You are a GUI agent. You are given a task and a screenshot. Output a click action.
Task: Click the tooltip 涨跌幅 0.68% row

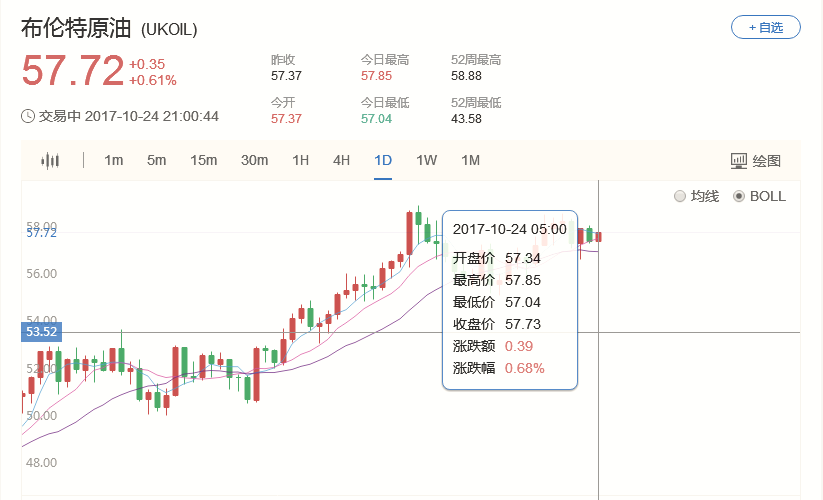(499, 368)
